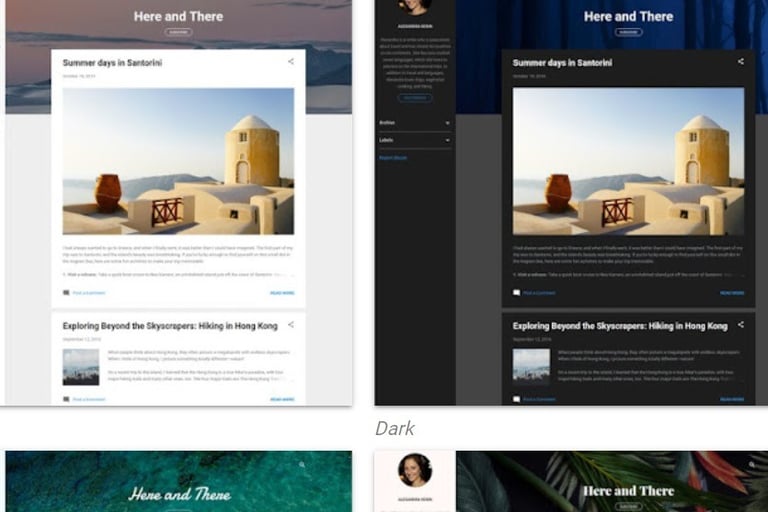Click comment icon under Hong Kong post, light theme
Viewport: 768px width, 512px height.
[66, 399]
